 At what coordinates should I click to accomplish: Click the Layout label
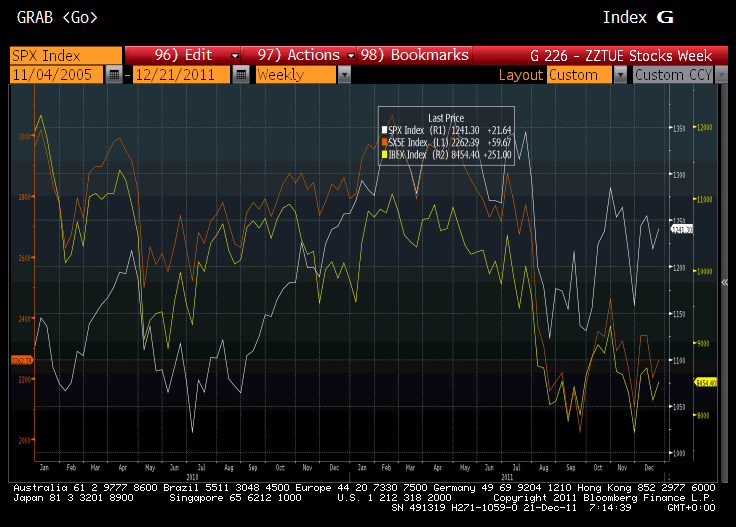click(521, 75)
